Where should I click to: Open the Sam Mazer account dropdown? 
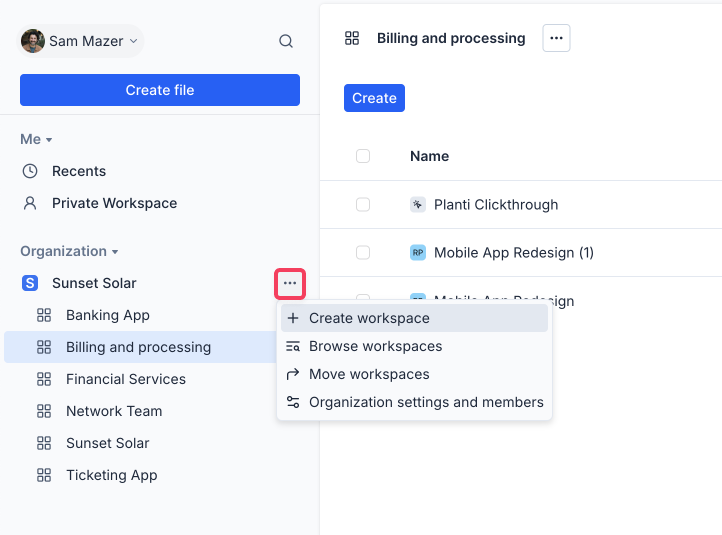click(x=82, y=41)
